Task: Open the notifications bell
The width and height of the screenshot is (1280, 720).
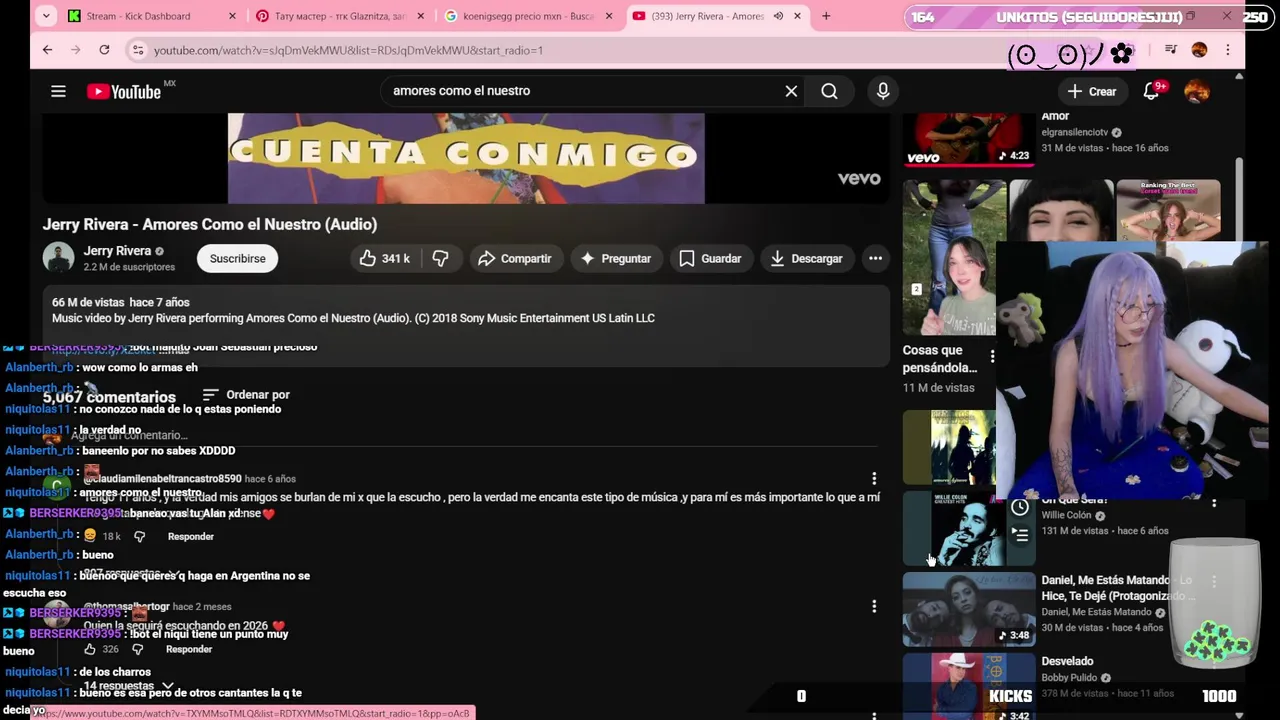Action: pos(1151,91)
